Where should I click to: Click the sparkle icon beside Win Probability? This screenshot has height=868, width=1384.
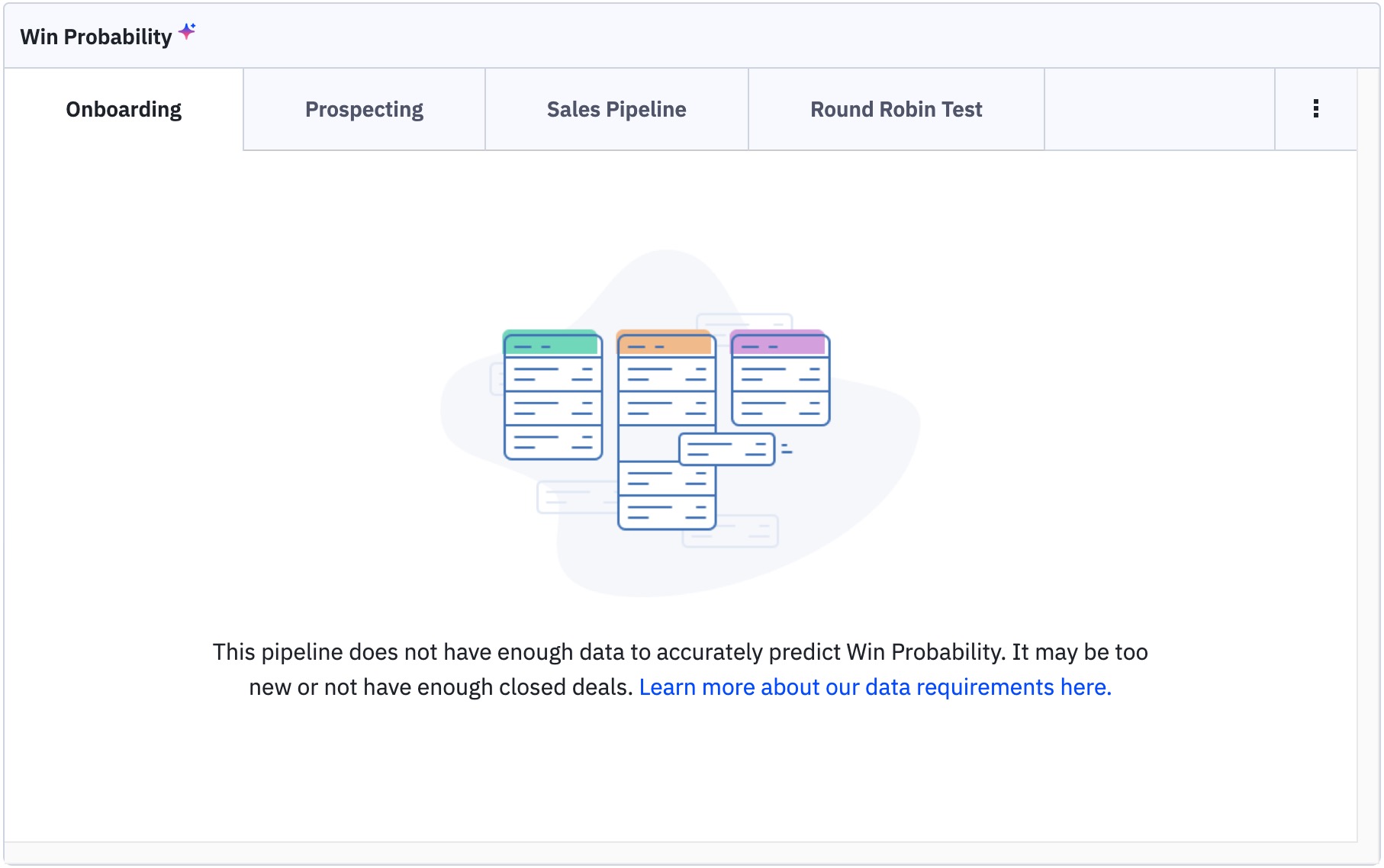187,31
